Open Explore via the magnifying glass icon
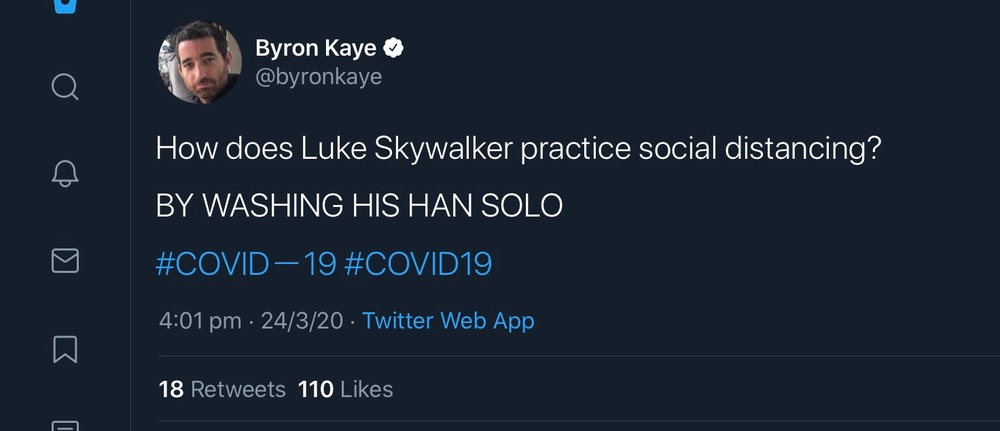Screen dimensions: 1000x431 pos(65,87)
